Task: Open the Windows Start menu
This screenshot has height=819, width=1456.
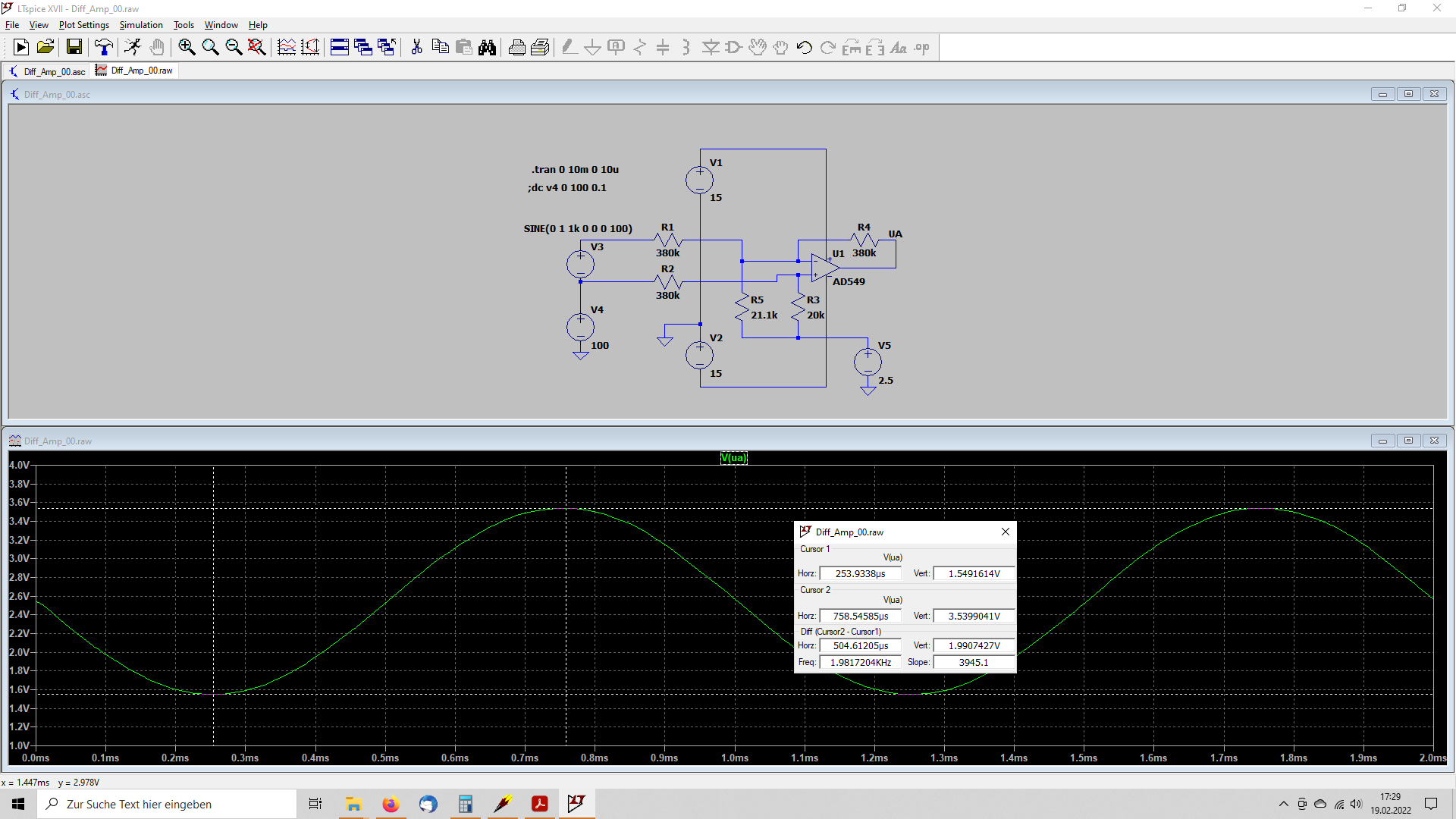Action: (x=18, y=804)
